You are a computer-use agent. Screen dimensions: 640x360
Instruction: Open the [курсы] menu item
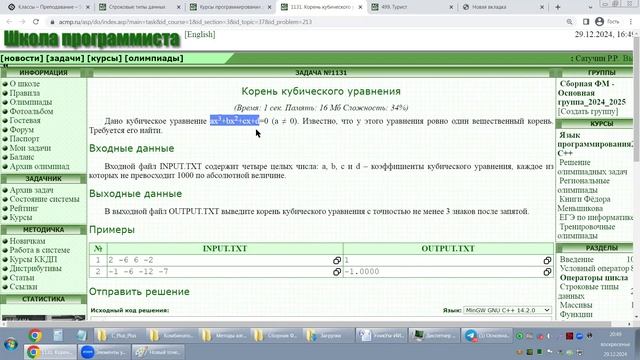104,58
